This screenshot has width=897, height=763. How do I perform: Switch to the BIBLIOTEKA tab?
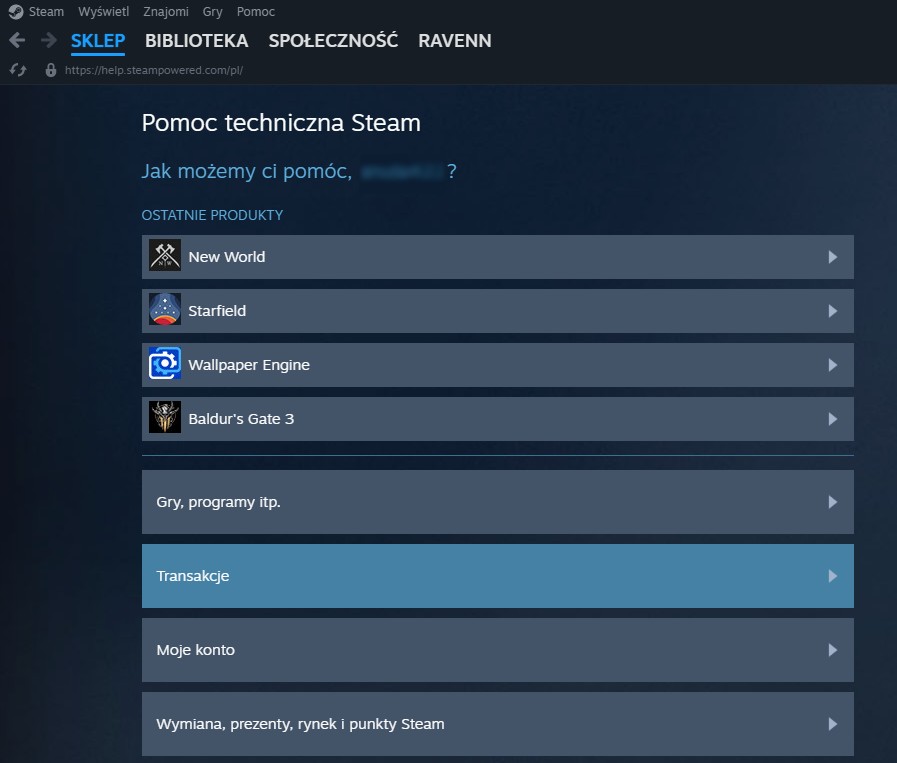[x=196, y=41]
